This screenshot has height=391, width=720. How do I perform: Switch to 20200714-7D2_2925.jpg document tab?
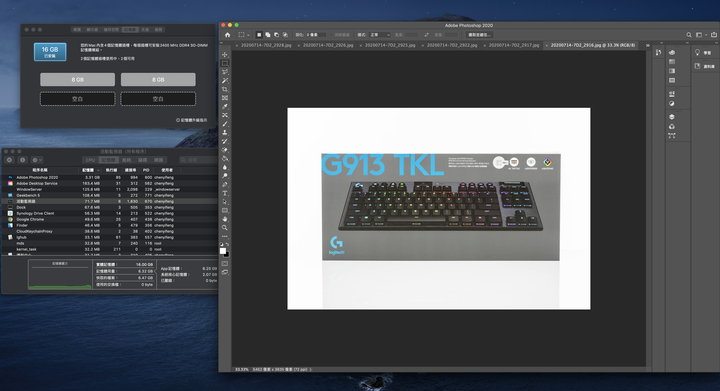pyautogui.click(x=390, y=45)
